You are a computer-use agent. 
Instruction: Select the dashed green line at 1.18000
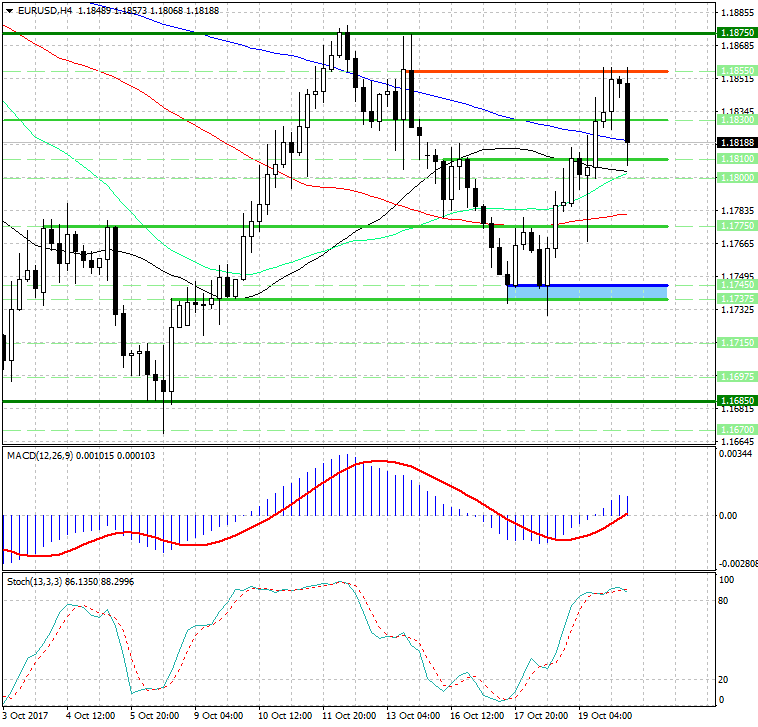coord(300,178)
